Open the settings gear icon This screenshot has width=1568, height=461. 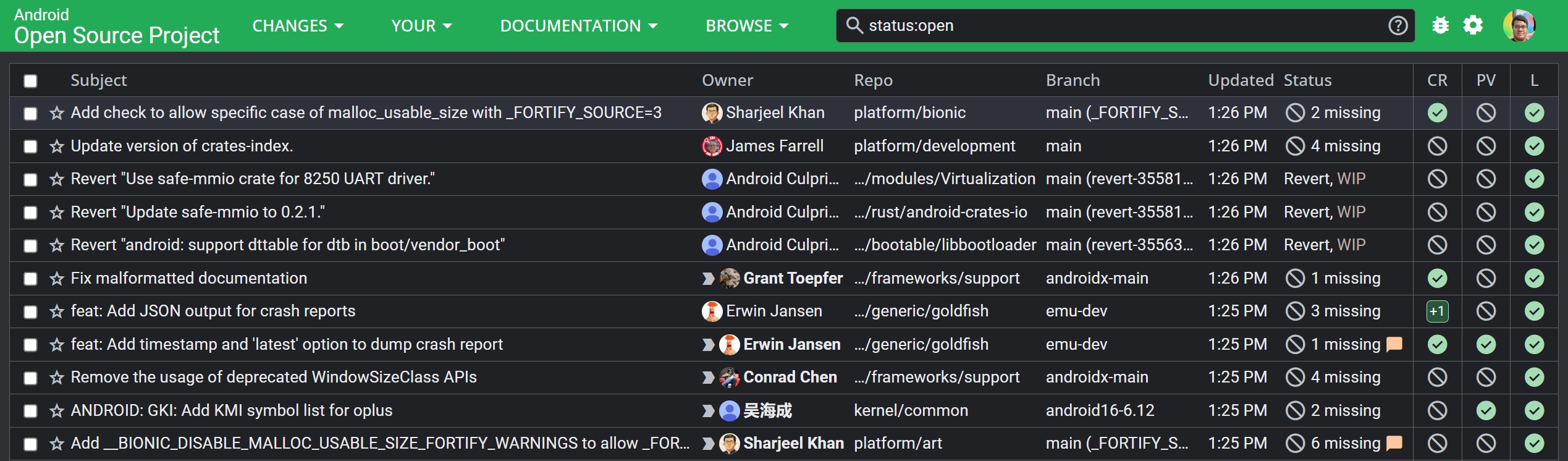click(x=1473, y=25)
